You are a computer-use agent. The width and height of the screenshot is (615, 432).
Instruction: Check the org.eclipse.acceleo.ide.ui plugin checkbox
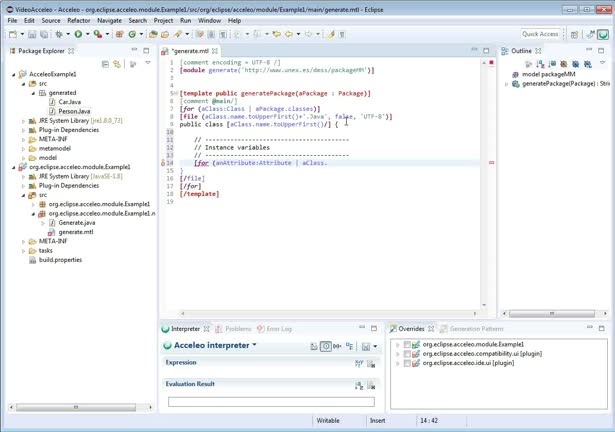coord(407,363)
